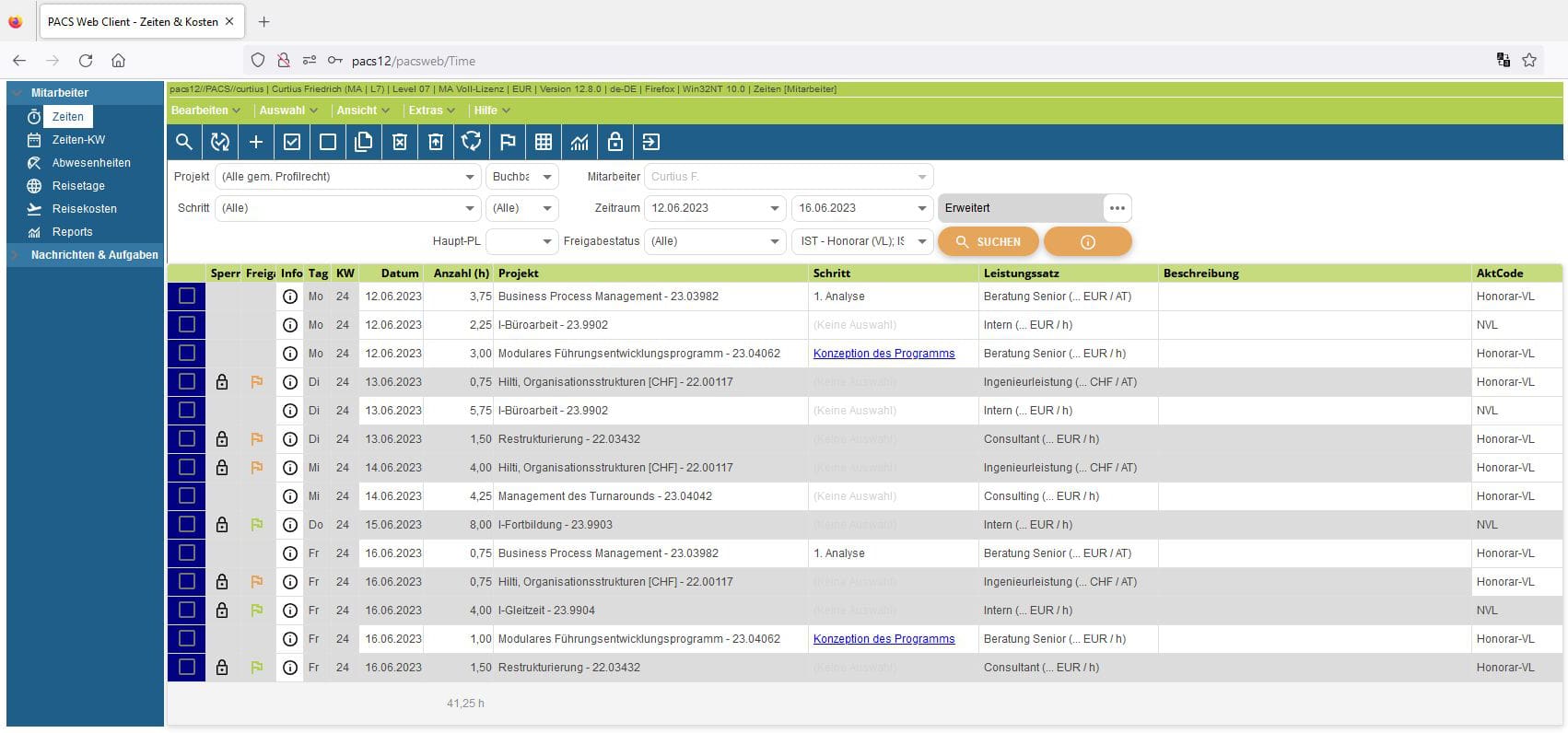
Task: Tick checkbox for Management des Turnarounds row
Action: [x=187, y=496]
